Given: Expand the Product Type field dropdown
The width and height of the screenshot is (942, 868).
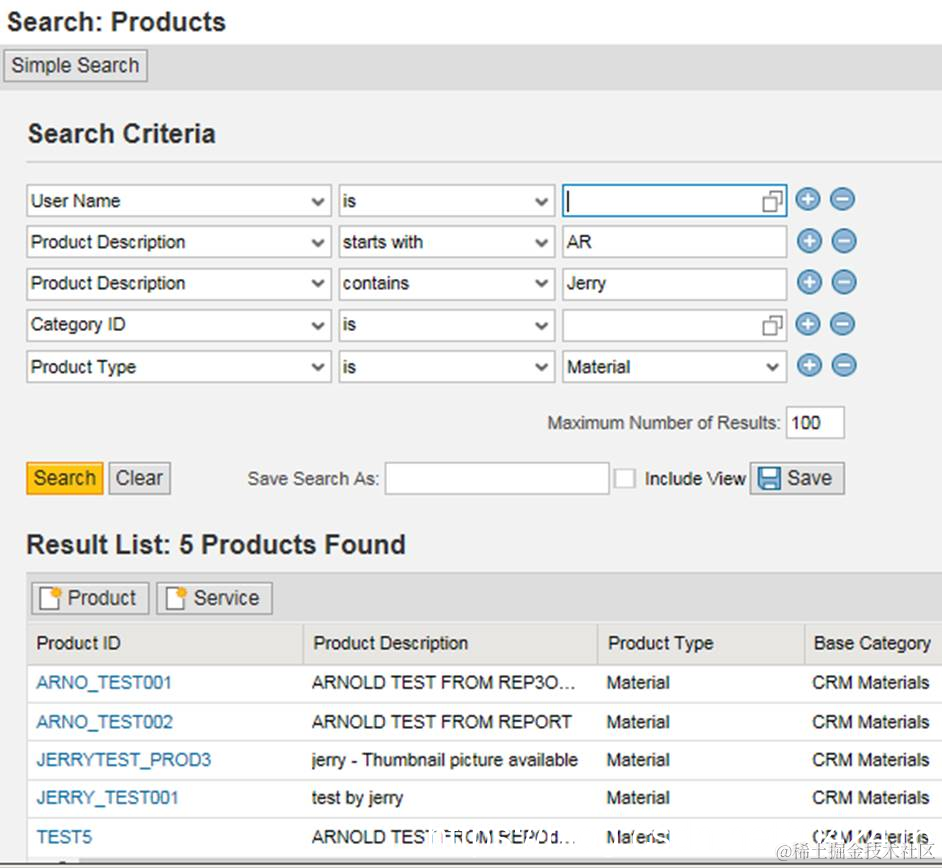Looking at the screenshot, I should (318, 367).
